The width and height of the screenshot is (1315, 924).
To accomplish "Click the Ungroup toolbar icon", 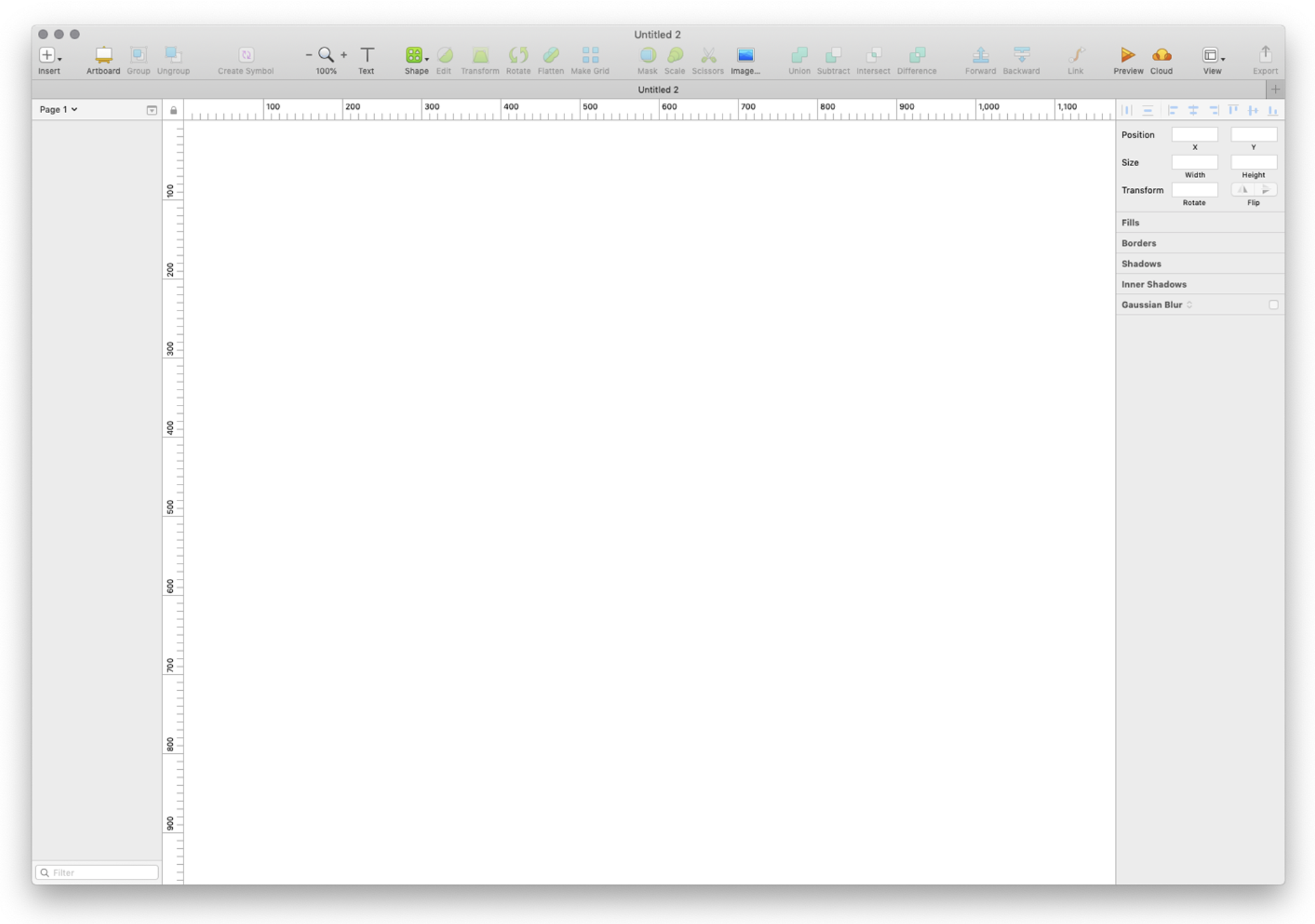I will click(x=173, y=55).
